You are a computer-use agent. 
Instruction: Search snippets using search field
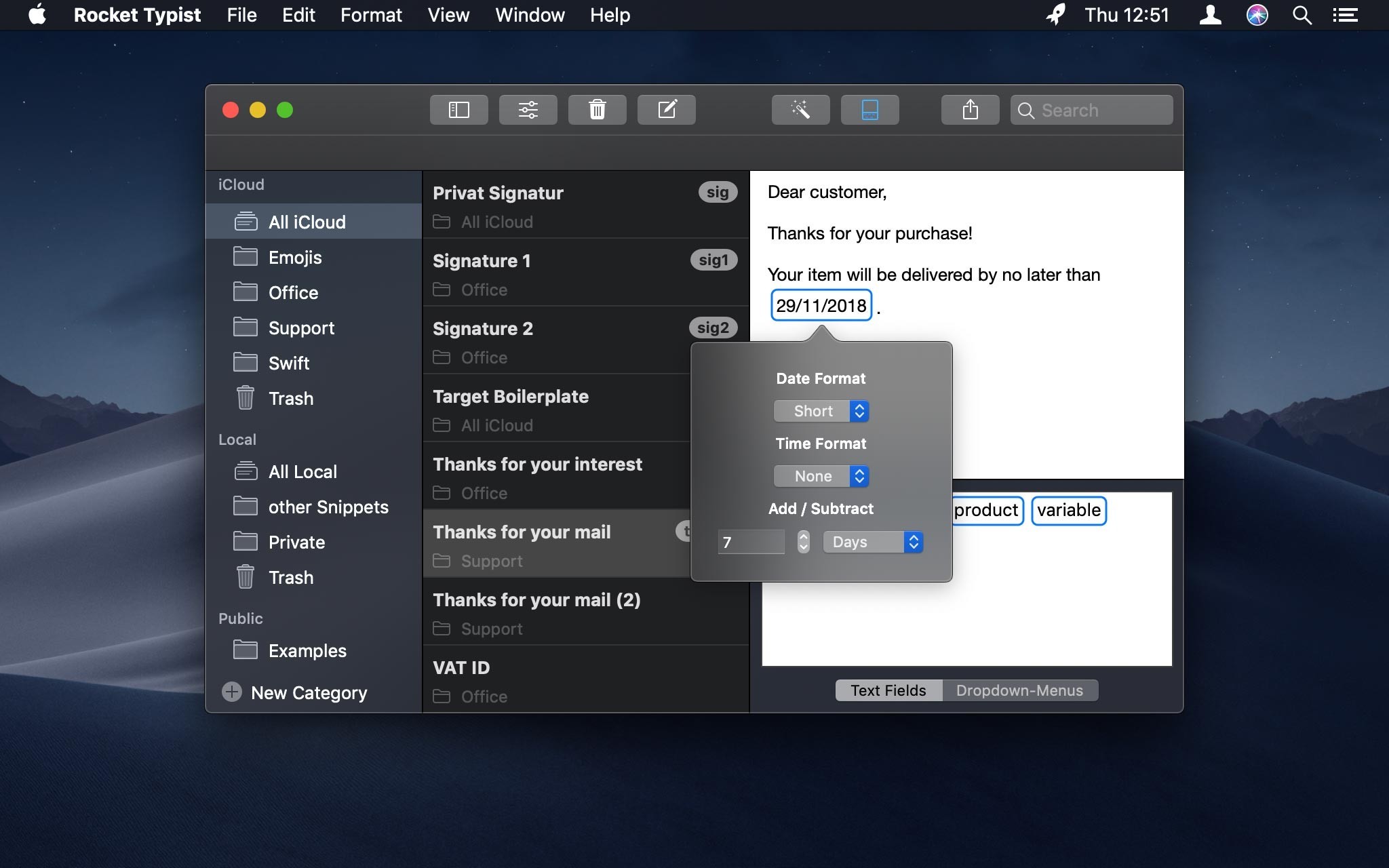click(1093, 110)
